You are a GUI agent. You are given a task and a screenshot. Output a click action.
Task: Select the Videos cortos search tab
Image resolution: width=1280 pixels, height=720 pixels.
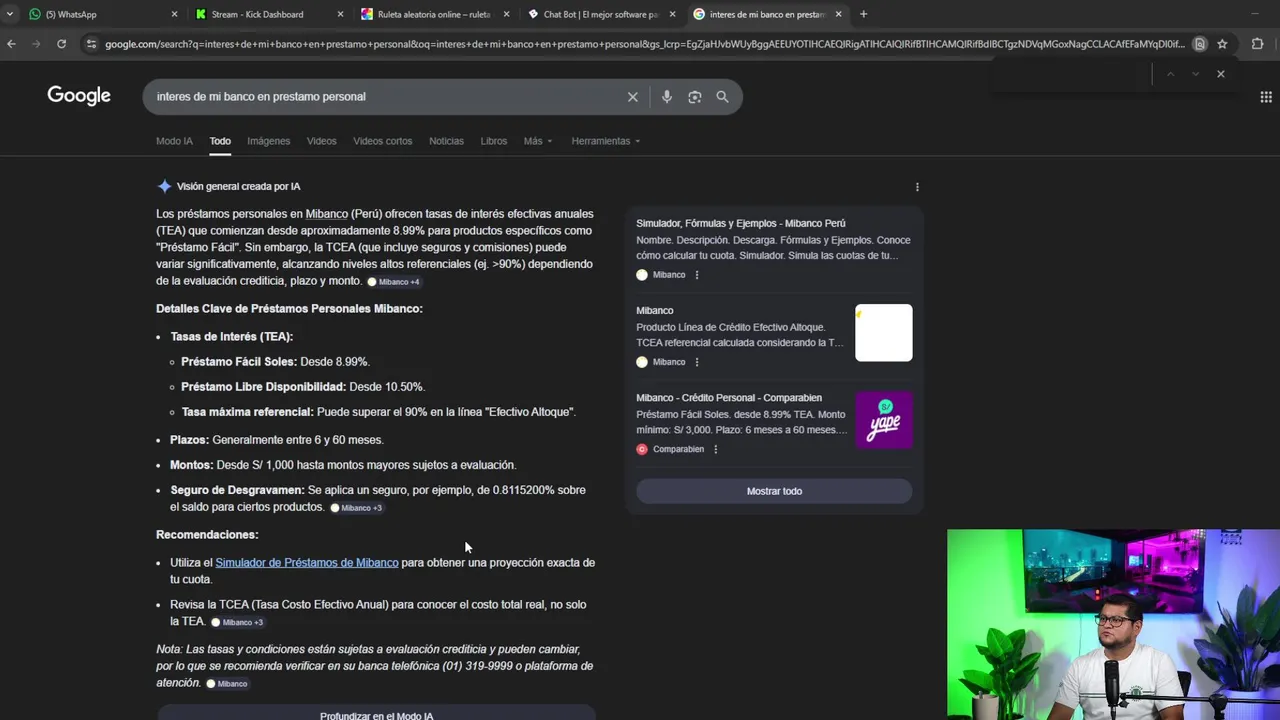click(x=383, y=141)
